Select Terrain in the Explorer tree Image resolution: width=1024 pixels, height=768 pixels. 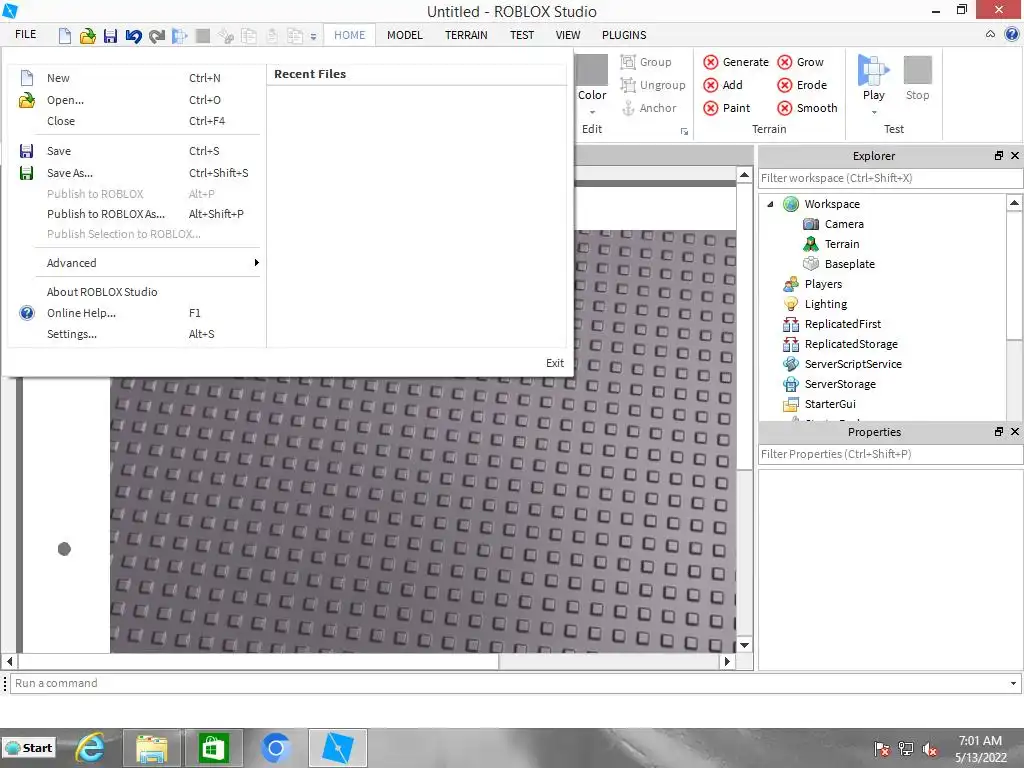(x=831, y=244)
